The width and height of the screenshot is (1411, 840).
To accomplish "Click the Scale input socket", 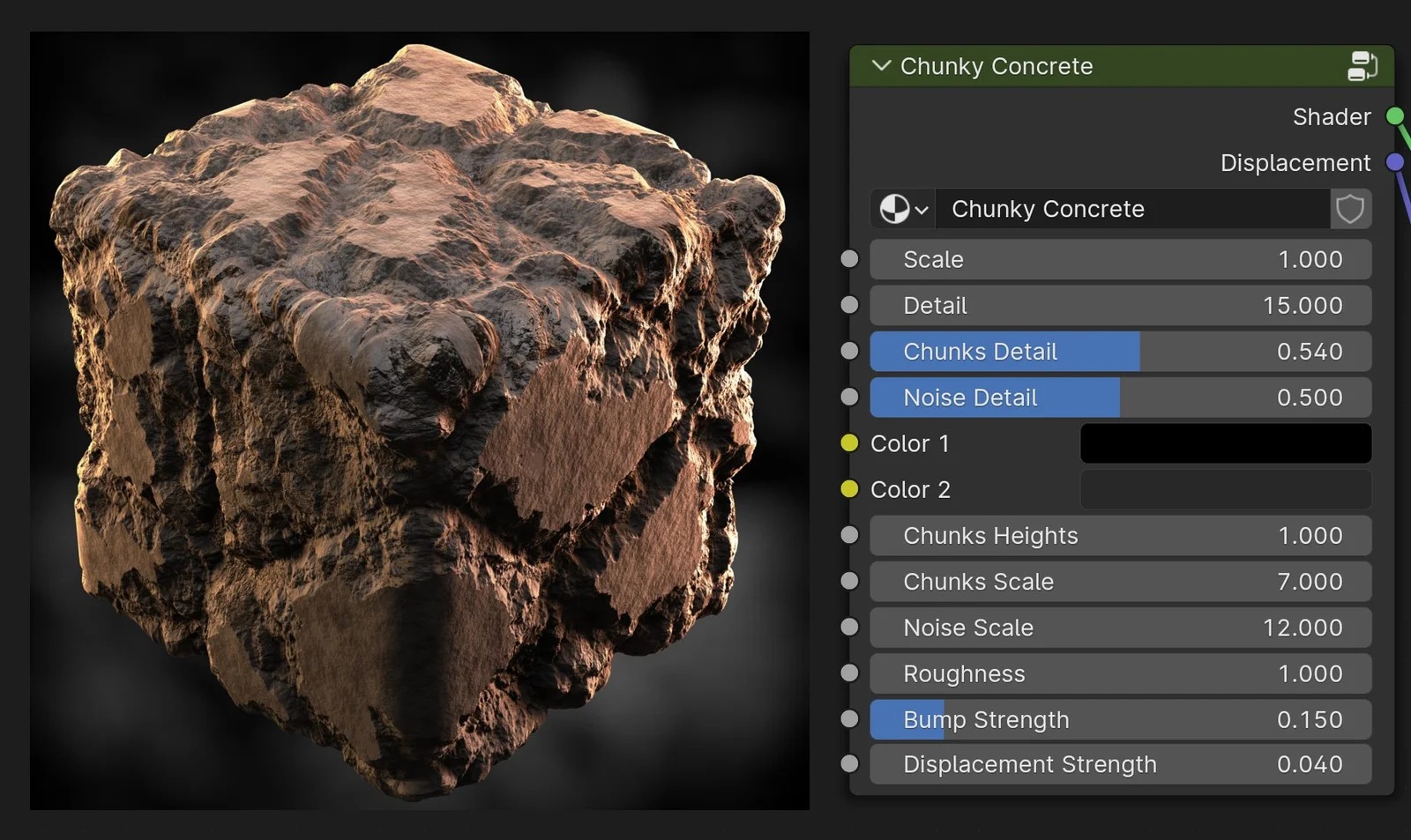I will click(x=848, y=258).
